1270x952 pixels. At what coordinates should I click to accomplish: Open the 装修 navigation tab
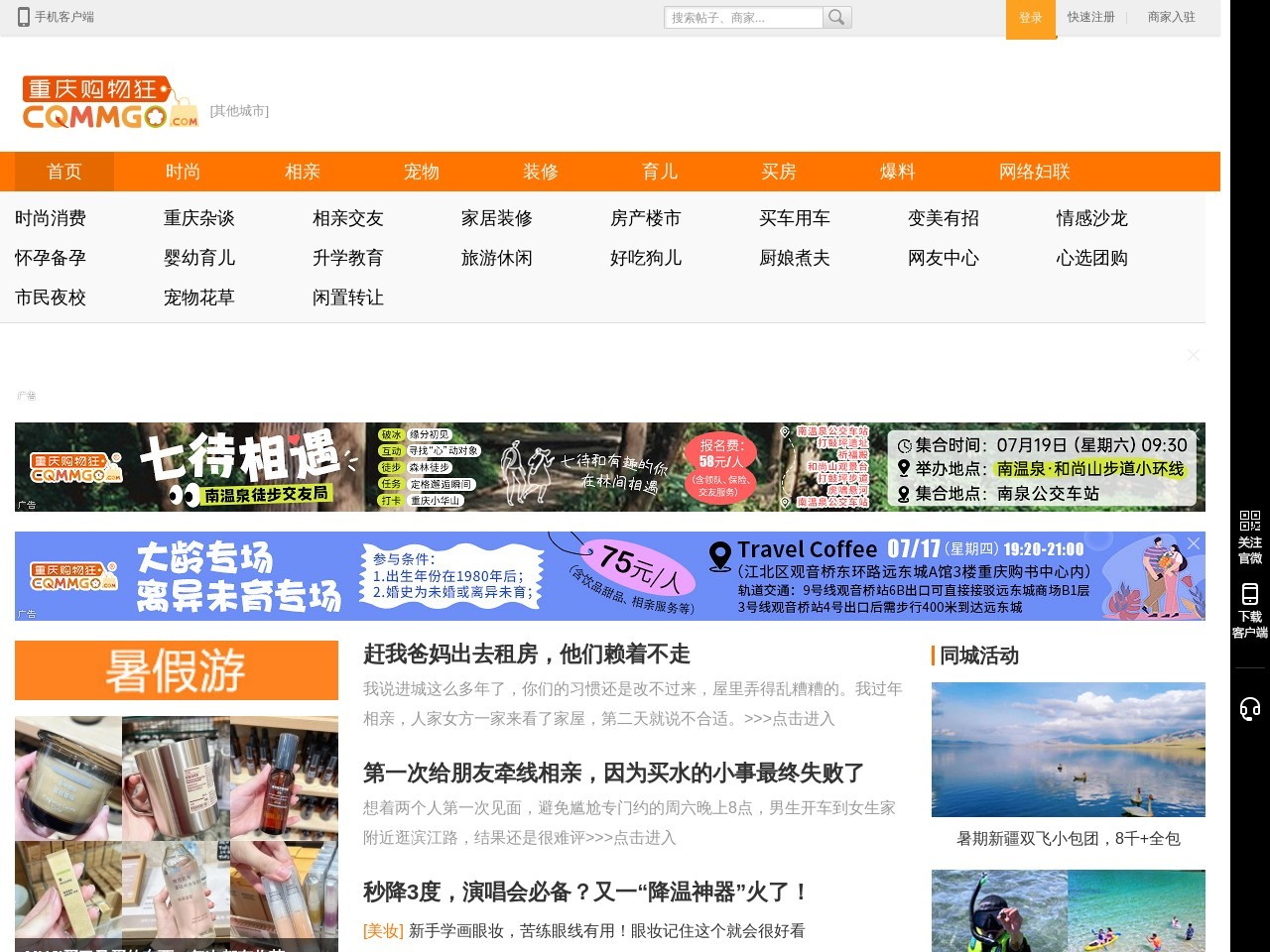coord(541,172)
